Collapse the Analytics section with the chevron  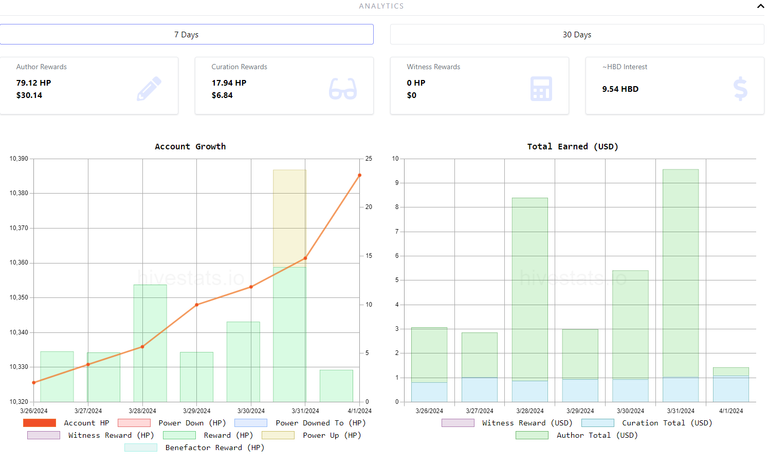(x=760, y=6)
